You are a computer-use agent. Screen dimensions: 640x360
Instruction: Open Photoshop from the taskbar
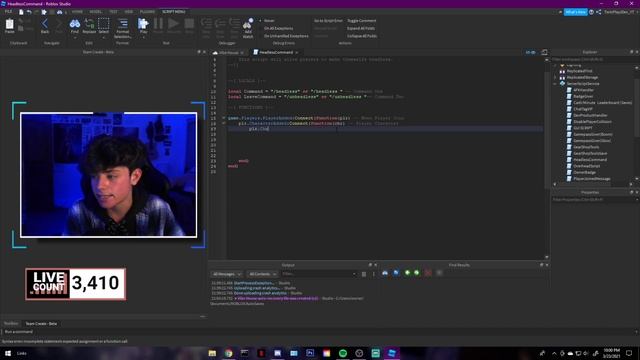(x=310, y=353)
